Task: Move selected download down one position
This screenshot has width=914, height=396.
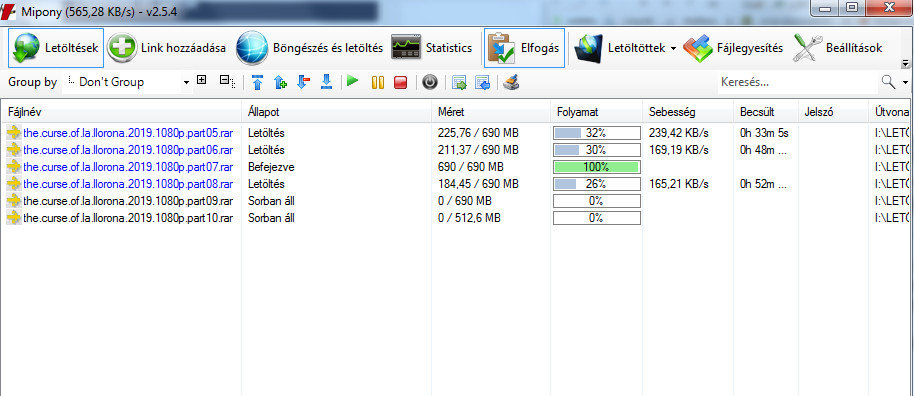Action: coord(303,82)
